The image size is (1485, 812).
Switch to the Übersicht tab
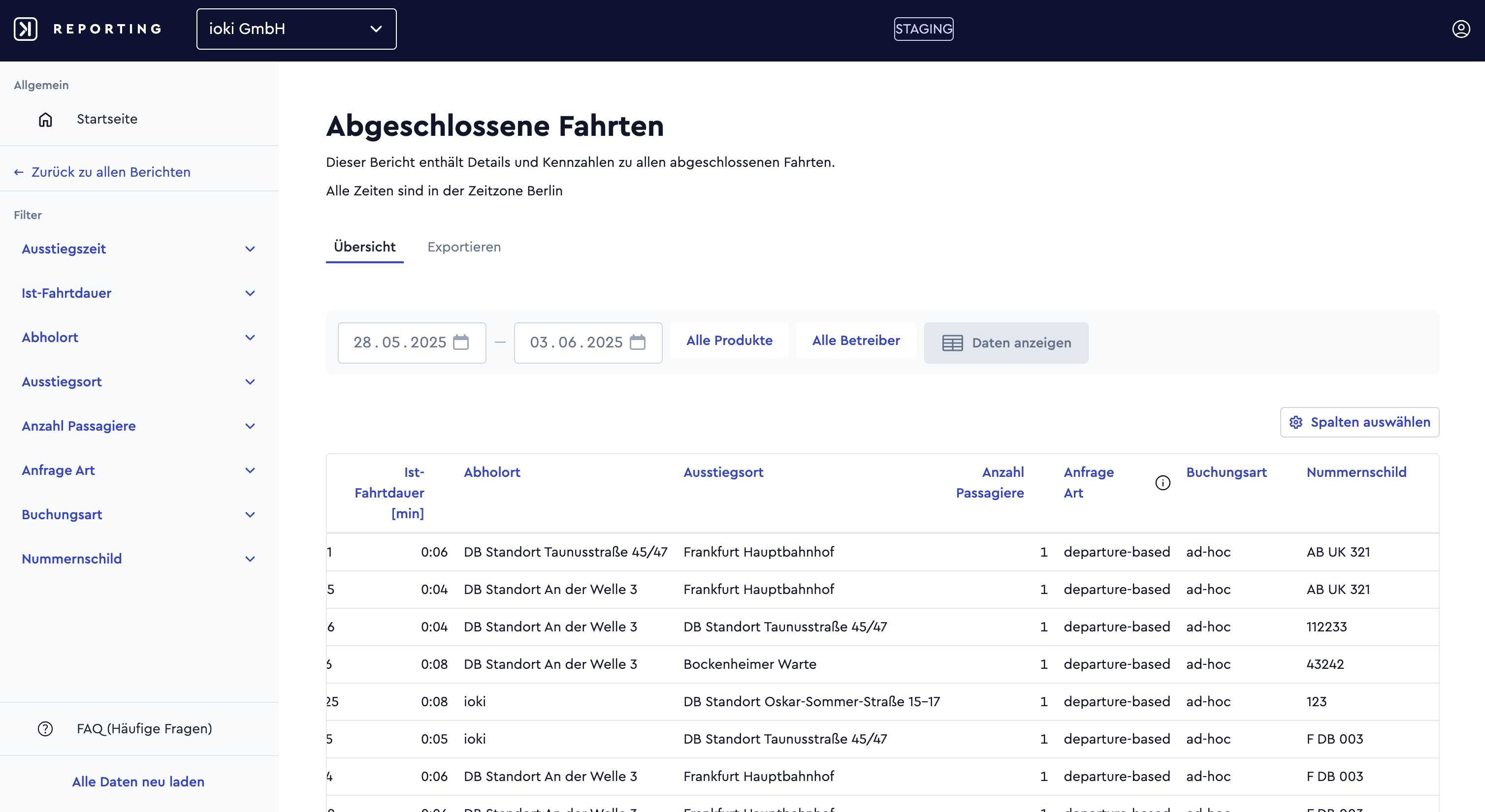[364, 247]
